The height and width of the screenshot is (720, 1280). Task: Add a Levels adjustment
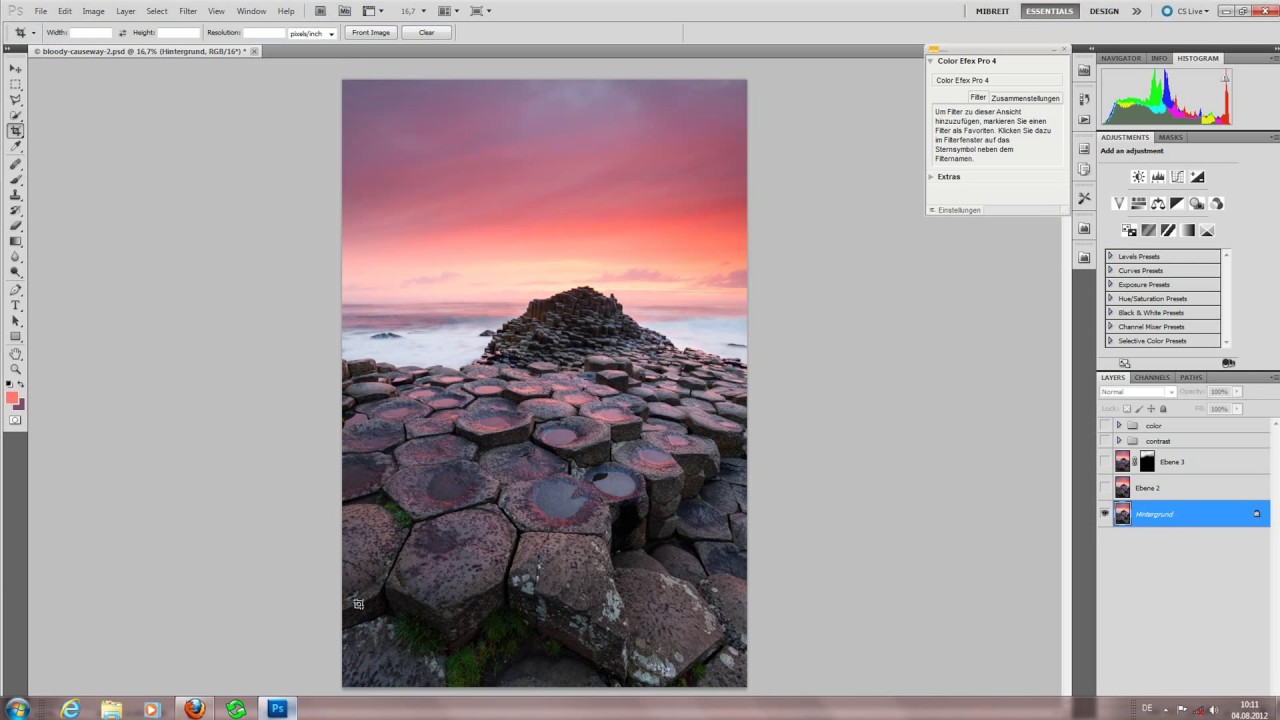click(1158, 177)
